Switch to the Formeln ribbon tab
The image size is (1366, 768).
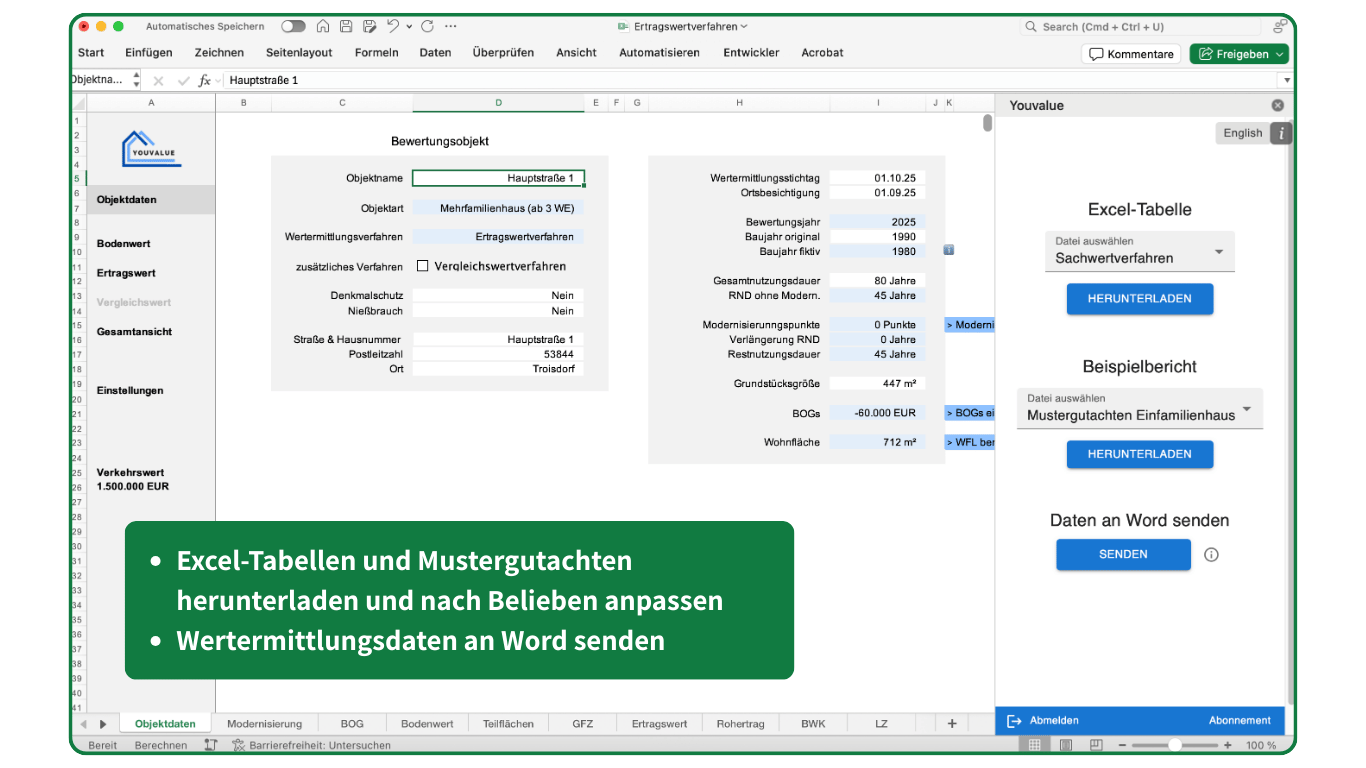coord(376,53)
